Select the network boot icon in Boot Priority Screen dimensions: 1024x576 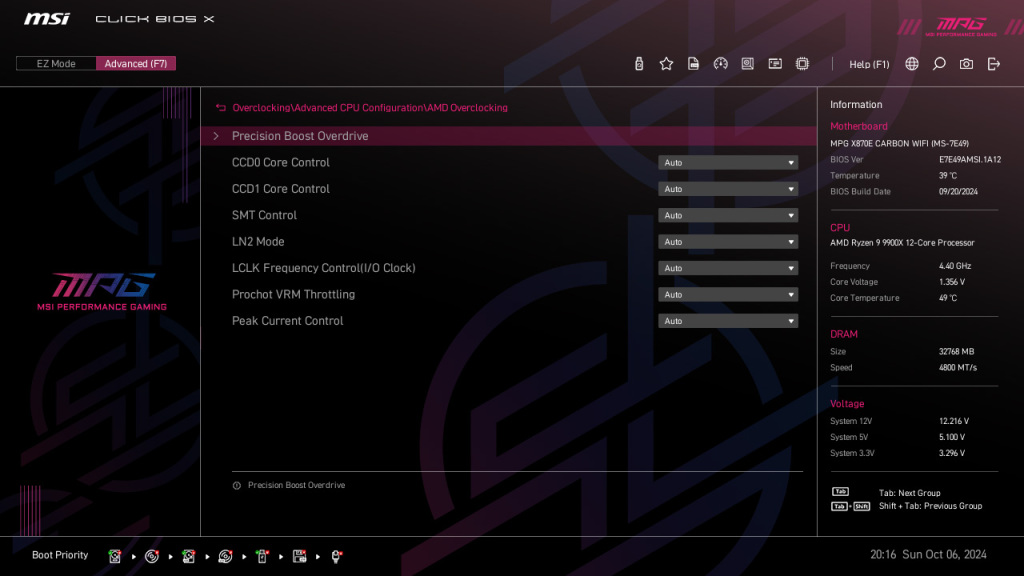point(336,555)
